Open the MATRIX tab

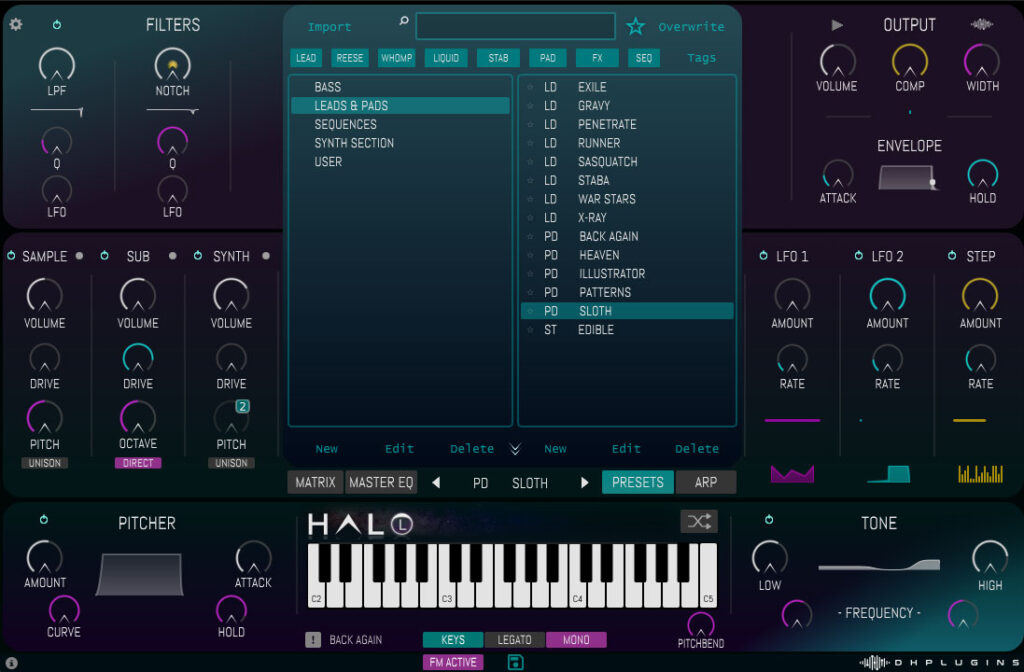tap(315, 483)
